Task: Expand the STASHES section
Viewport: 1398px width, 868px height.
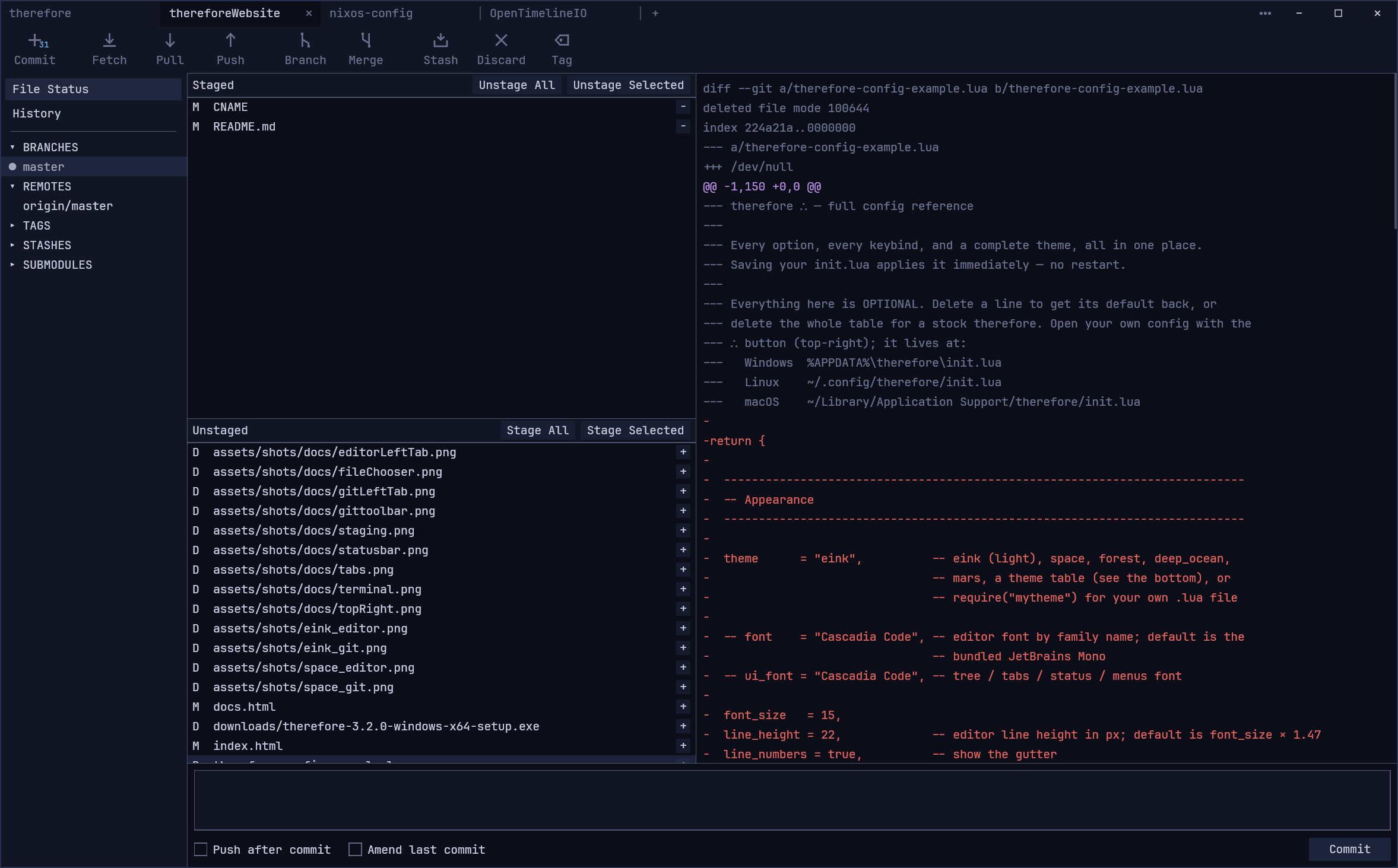Action: [12, 245]
